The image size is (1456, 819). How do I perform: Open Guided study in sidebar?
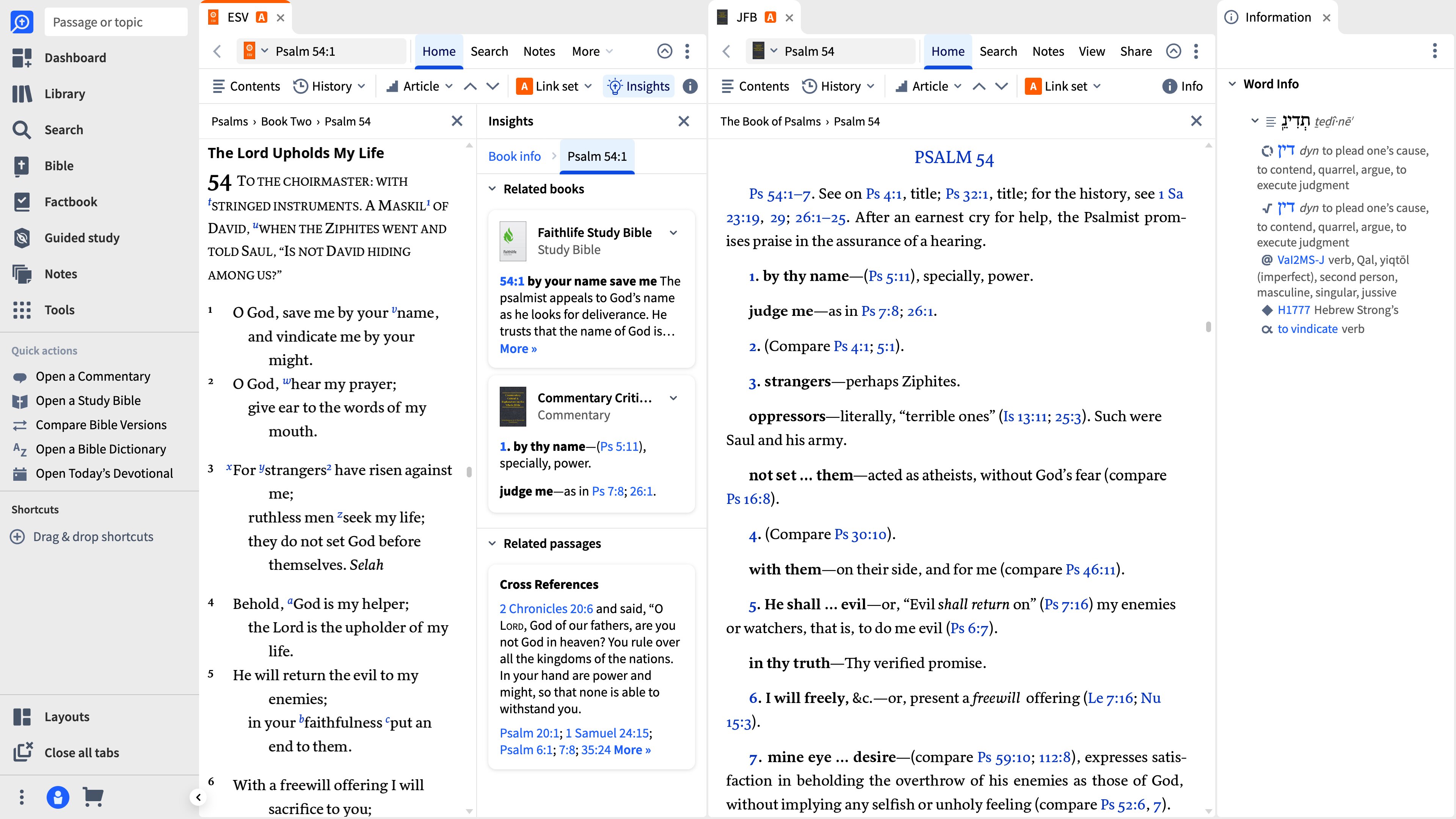[66, 238]
